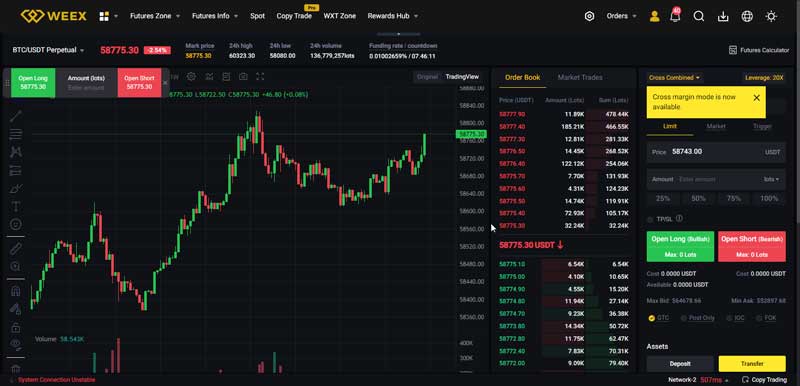
Task: Enable the TP/SL checkbox
Action: coord(650,219)
